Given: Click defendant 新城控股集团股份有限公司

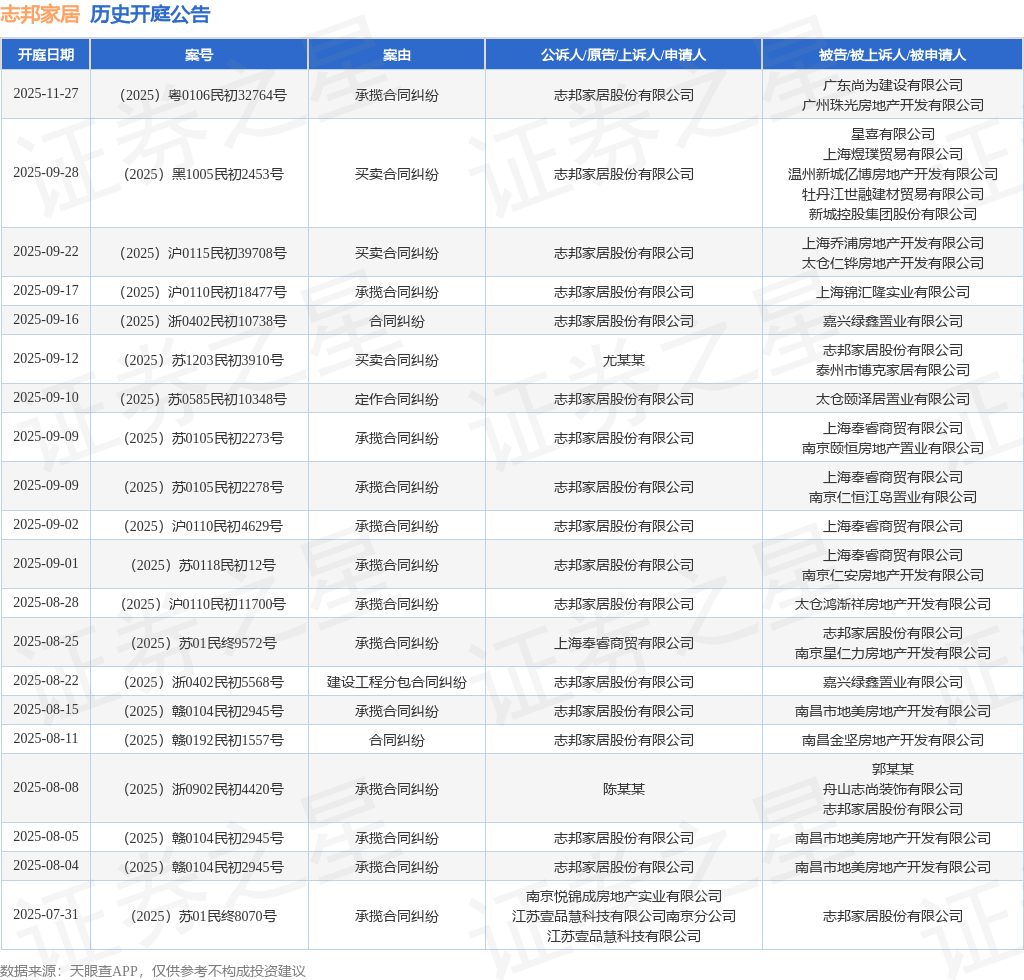Looking at the screenshot, I should [893, 214].
